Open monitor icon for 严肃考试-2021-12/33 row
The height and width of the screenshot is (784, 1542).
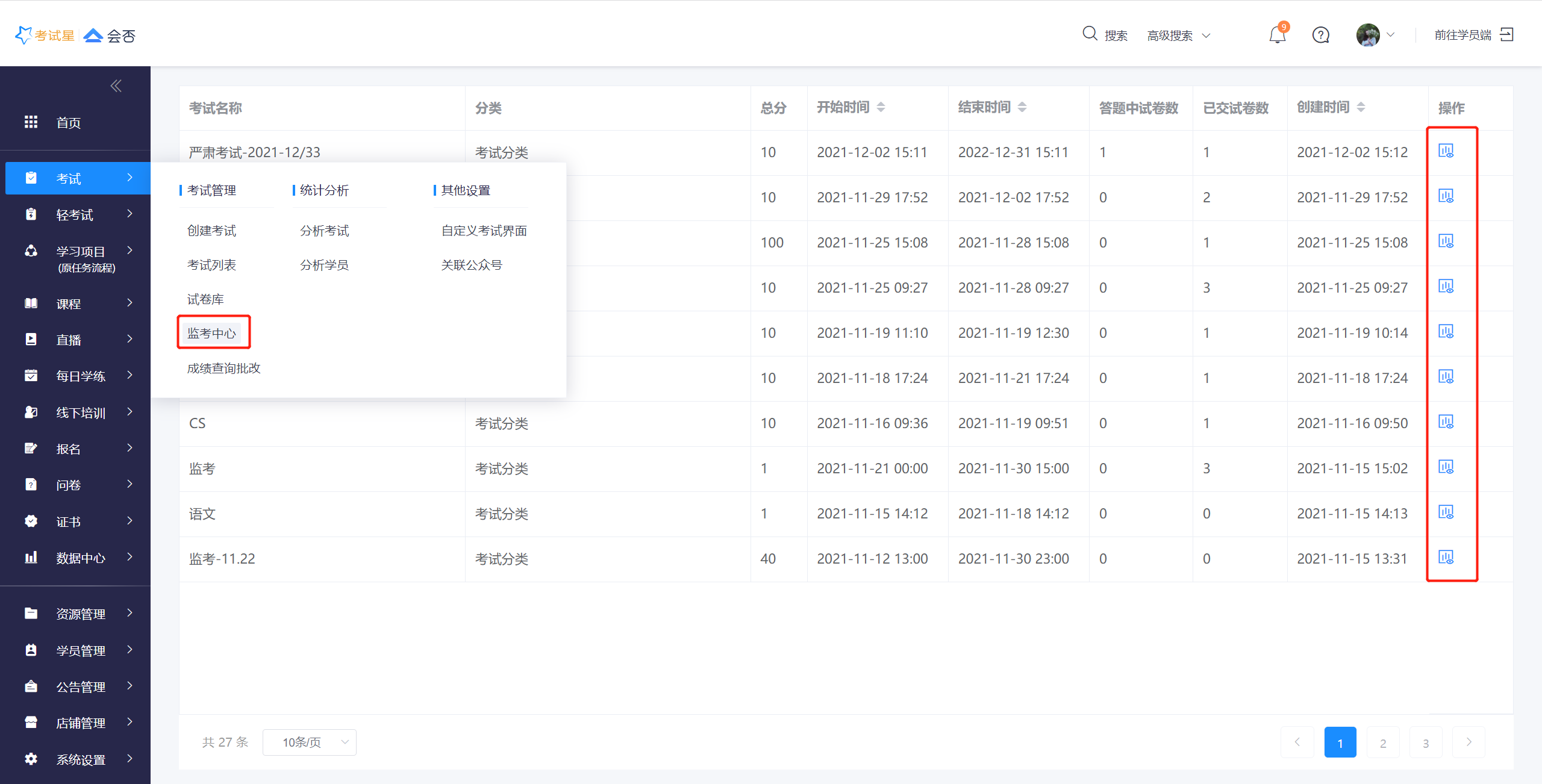click(1446, 151)
